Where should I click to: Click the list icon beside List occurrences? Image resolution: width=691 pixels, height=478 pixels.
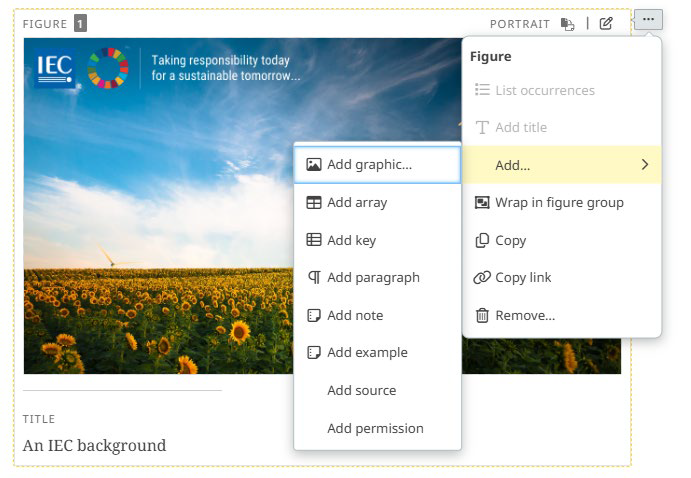[482, 90]
